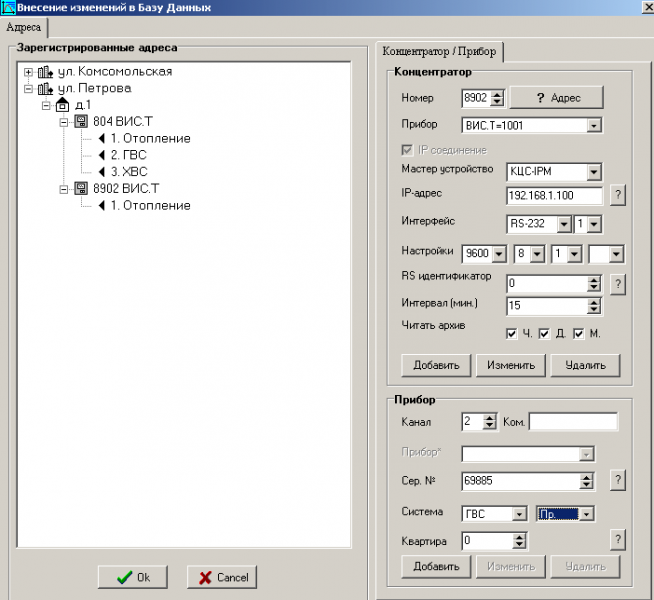Click Удалить in the Прибор group

coord(586,567)
